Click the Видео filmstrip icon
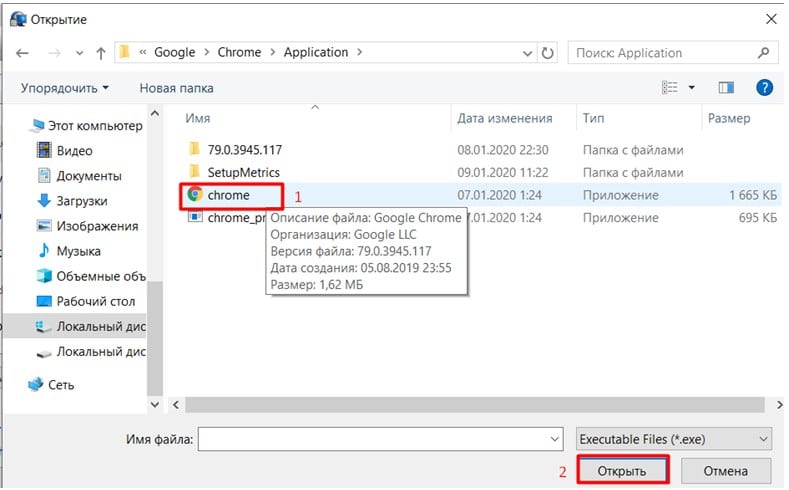Screen dimensions: 789x490 (44, 150)
